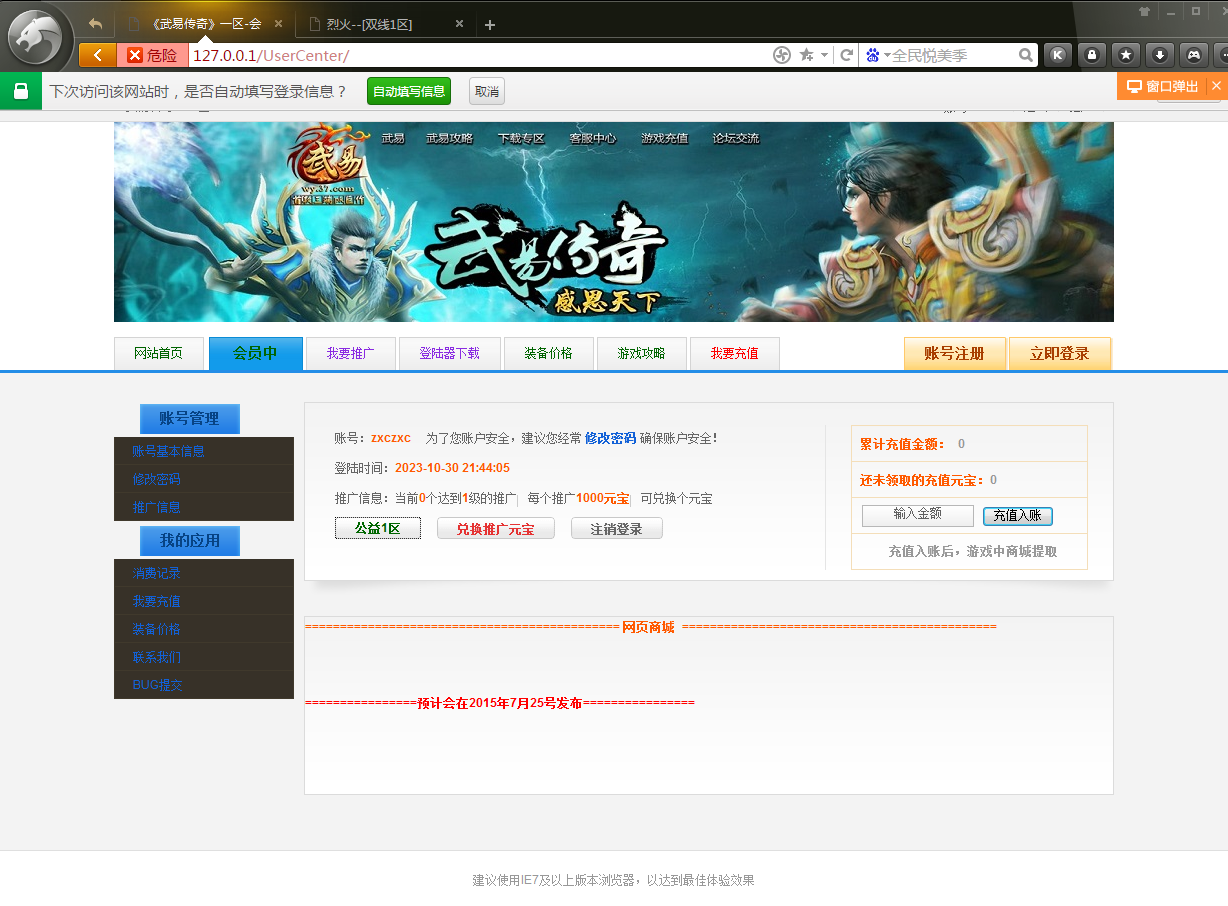Image resolution: width=1228 pixels, height=906 pixels.
Task: Click the orange 窗口弹出 button
Action: point(1162,86)
